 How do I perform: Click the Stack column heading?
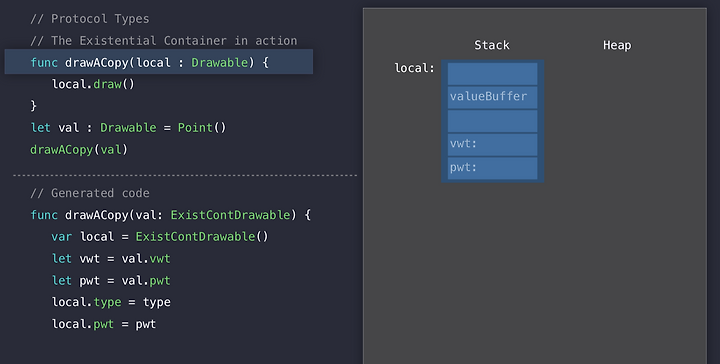(492, 45)
